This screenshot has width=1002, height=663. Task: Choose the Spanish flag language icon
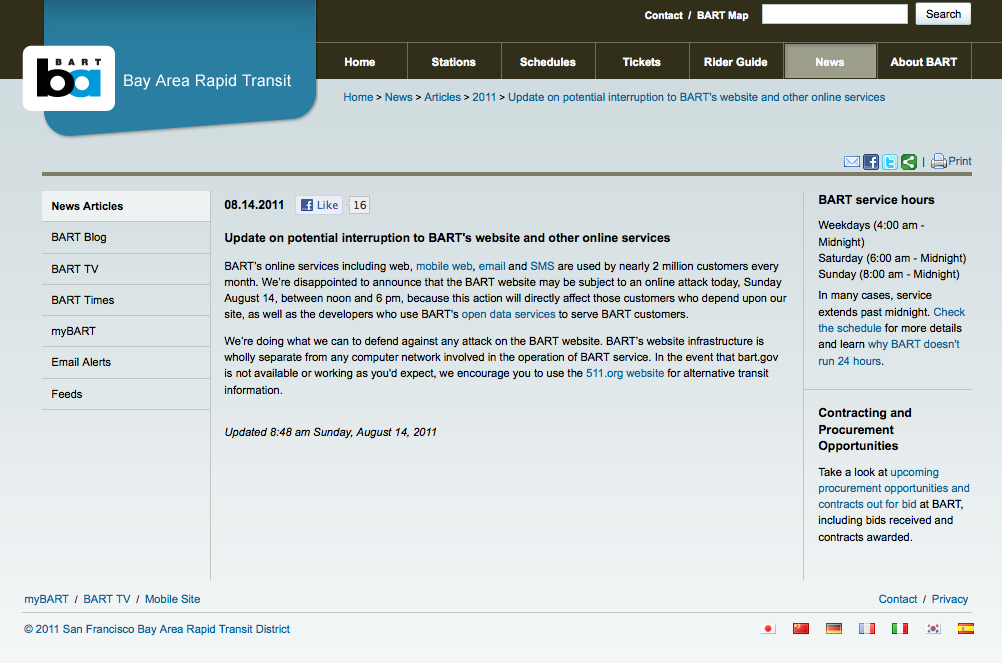[x=965, y=629]
